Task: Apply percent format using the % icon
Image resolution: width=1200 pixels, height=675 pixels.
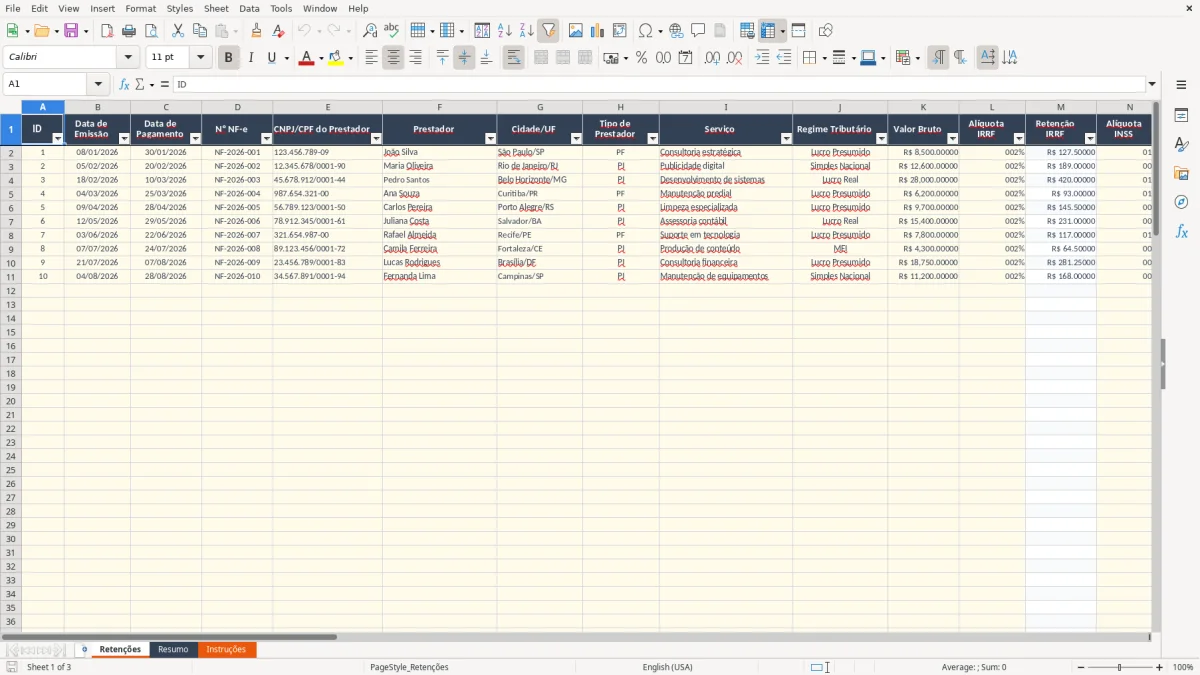Action: 641,58
